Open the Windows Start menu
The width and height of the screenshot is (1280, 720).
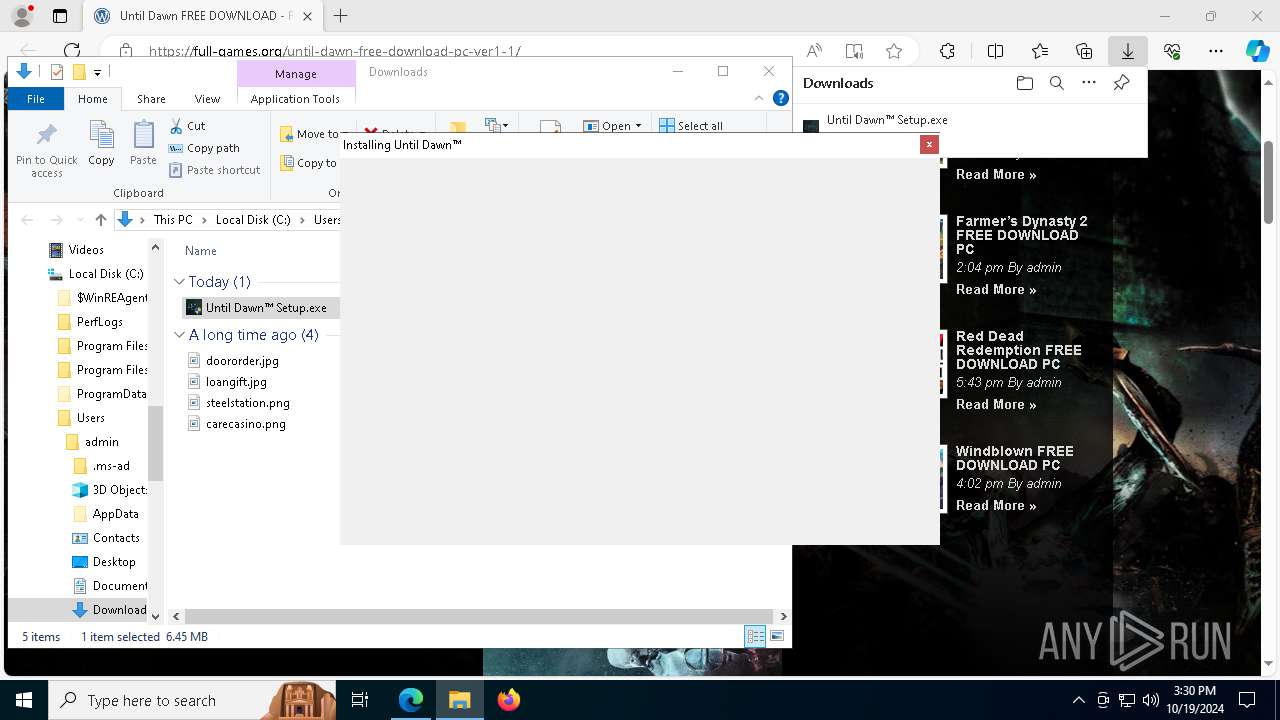[x=24, y=700]
